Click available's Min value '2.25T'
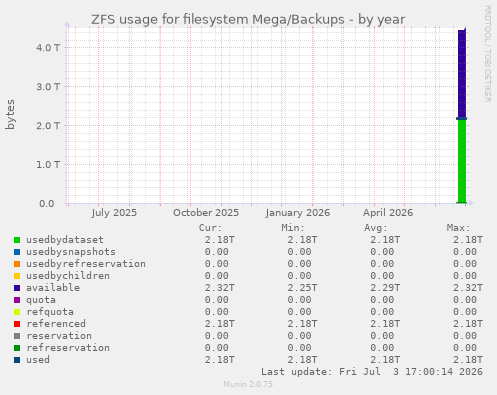Screen dimensions: 497x395 coord(302,288)
